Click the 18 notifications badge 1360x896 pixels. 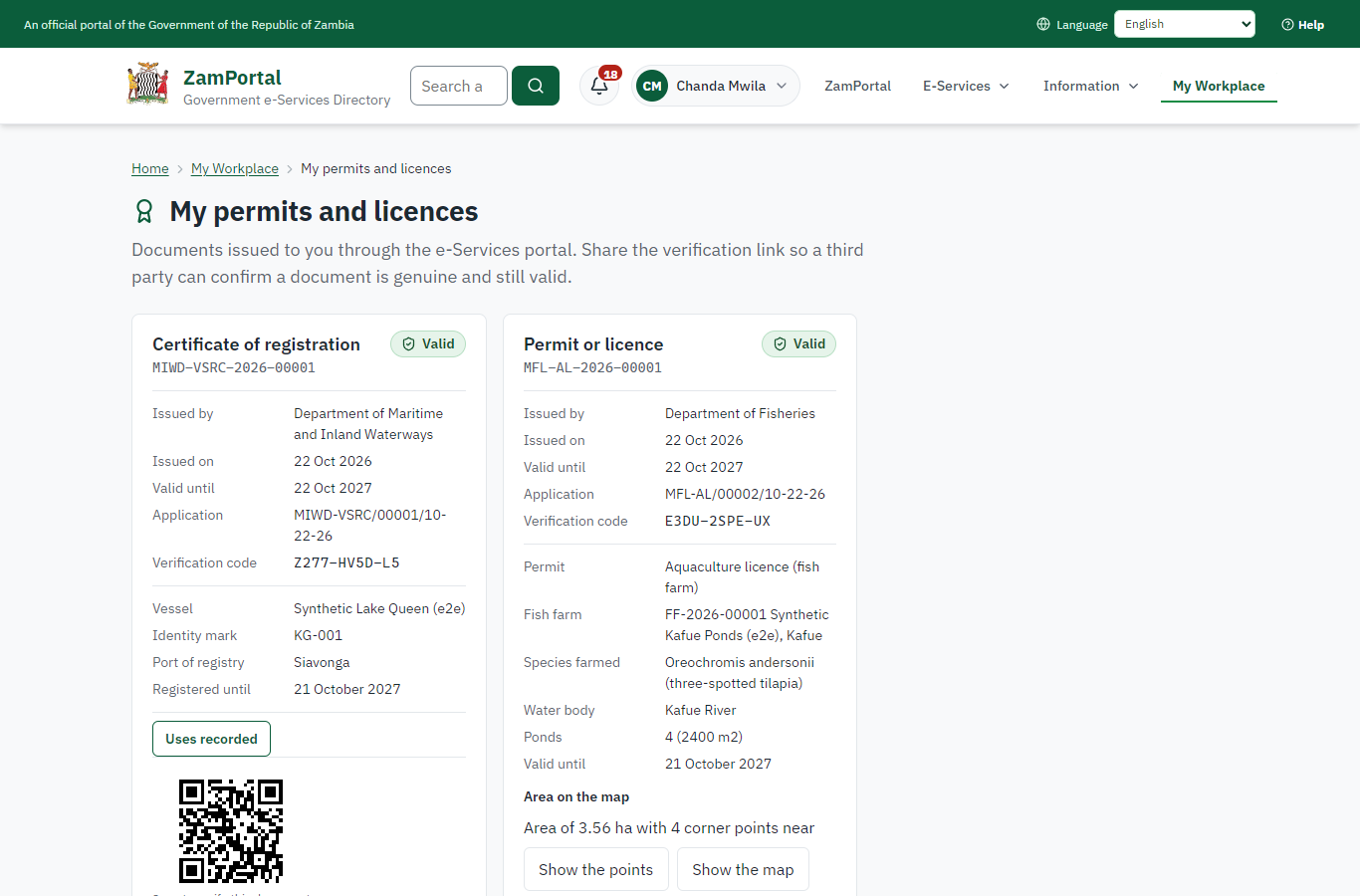tap(610, 74)
